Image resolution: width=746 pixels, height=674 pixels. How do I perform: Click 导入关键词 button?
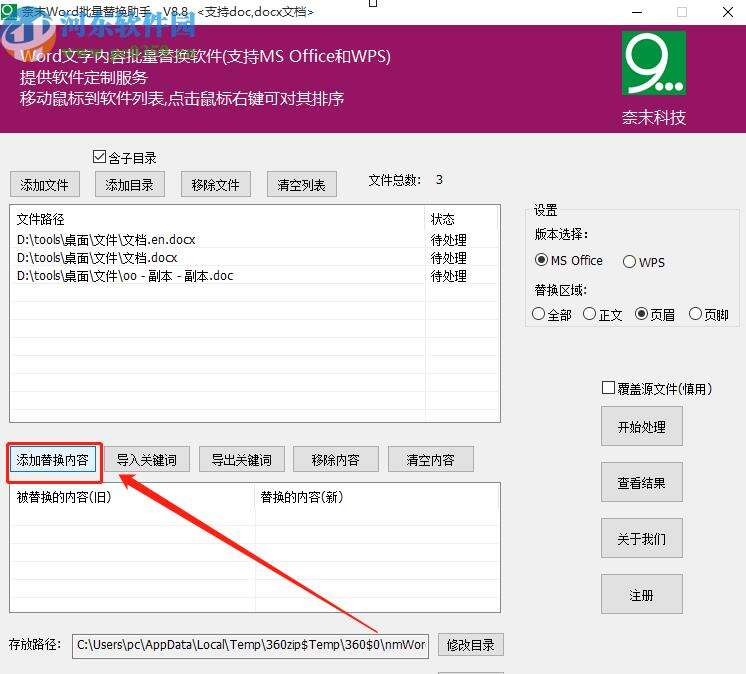147,459
